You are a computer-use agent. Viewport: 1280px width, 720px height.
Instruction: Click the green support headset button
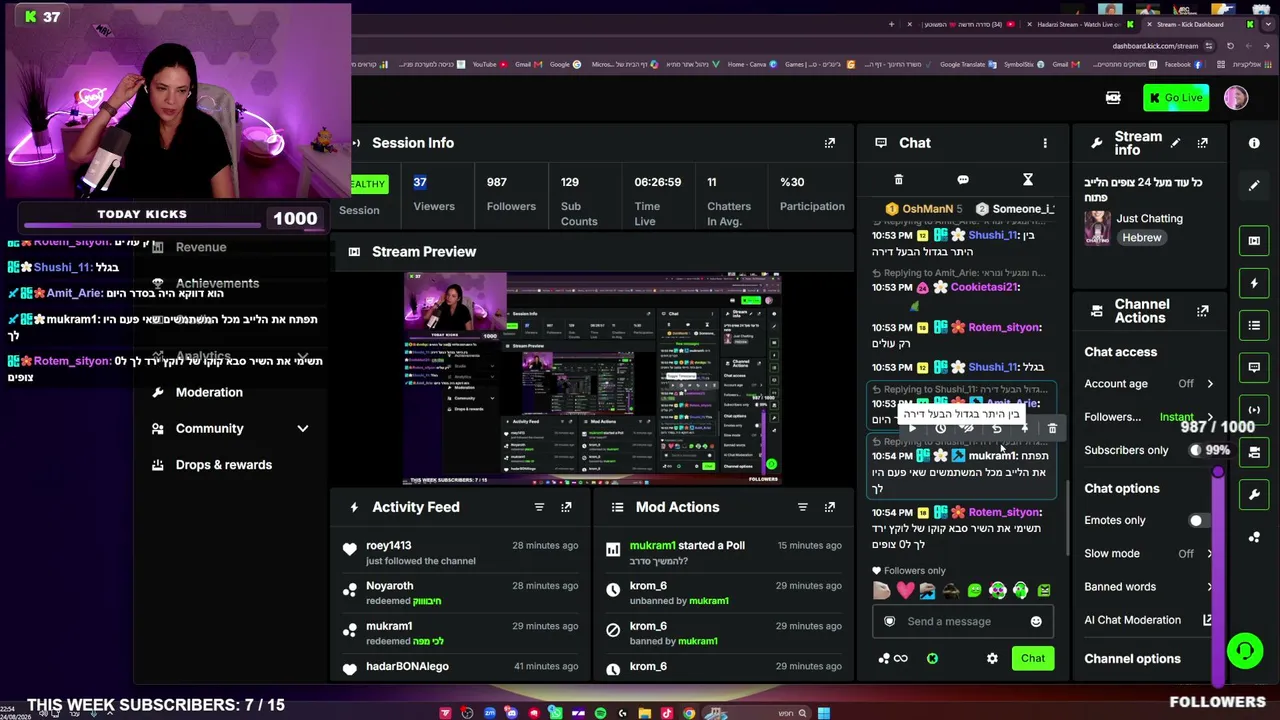pyautogui.click(x=1245, y=652)
